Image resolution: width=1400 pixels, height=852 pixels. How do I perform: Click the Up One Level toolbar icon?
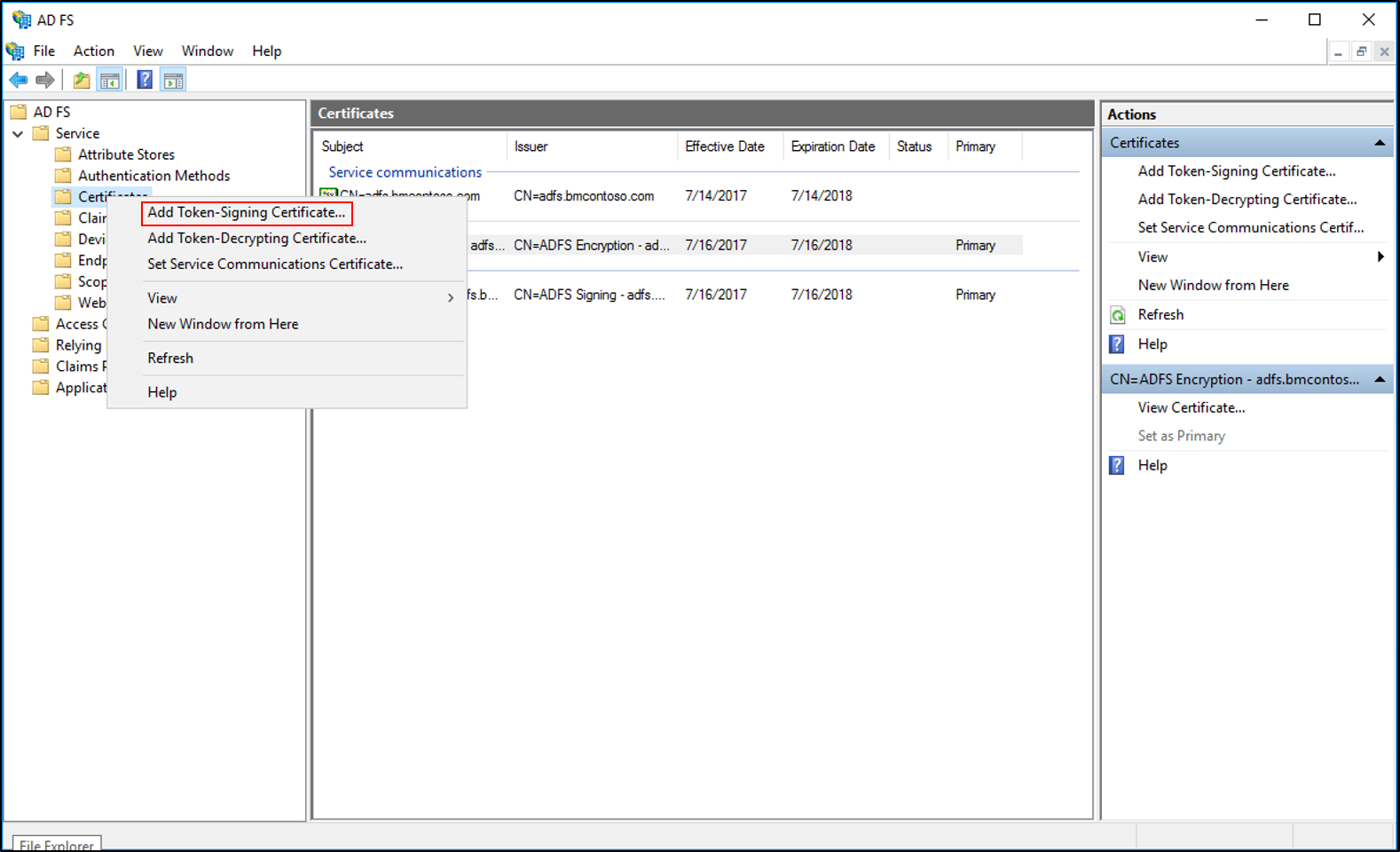[82, 80]
